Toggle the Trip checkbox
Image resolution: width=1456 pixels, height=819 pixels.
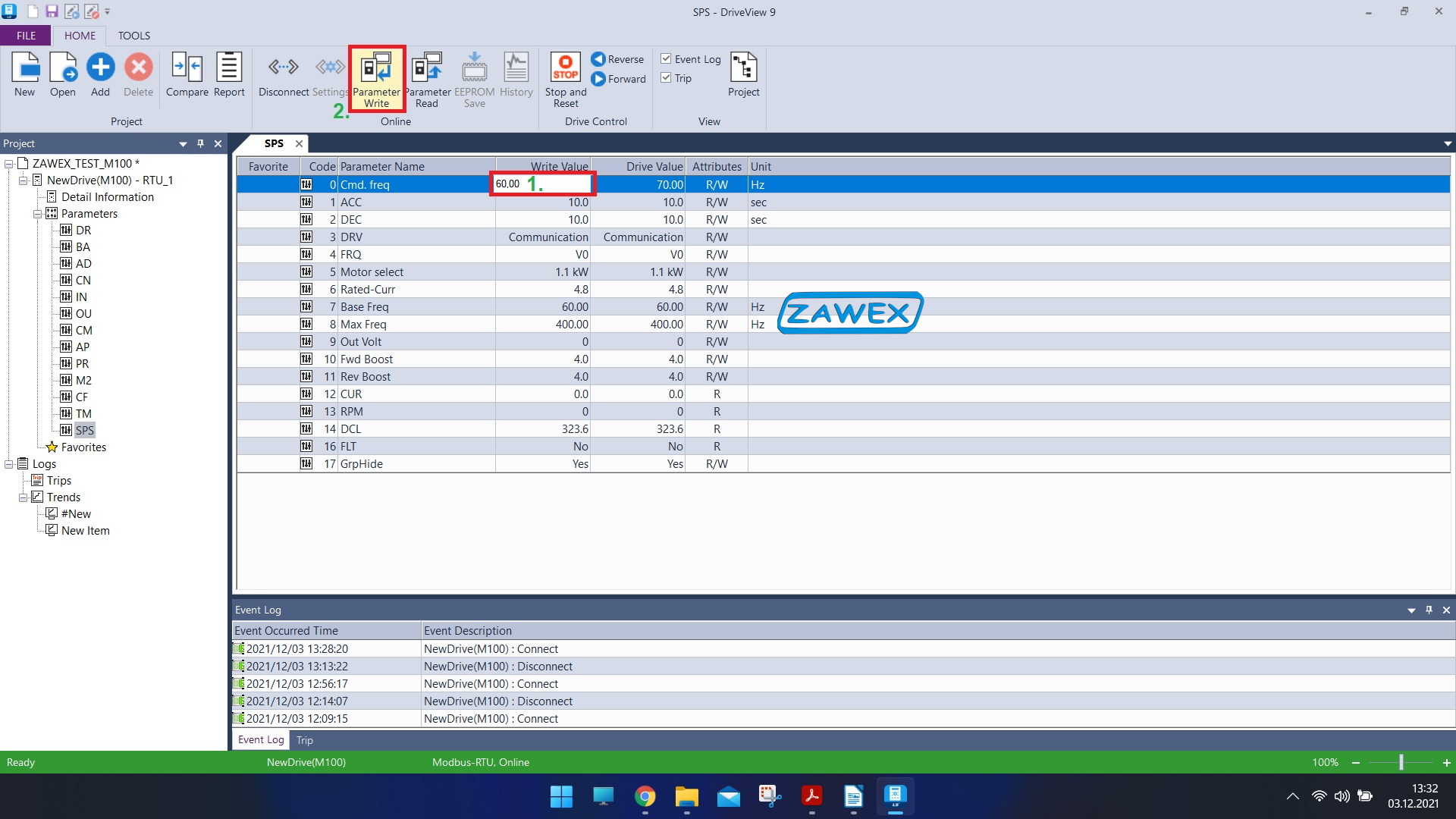tap(665, 77)
